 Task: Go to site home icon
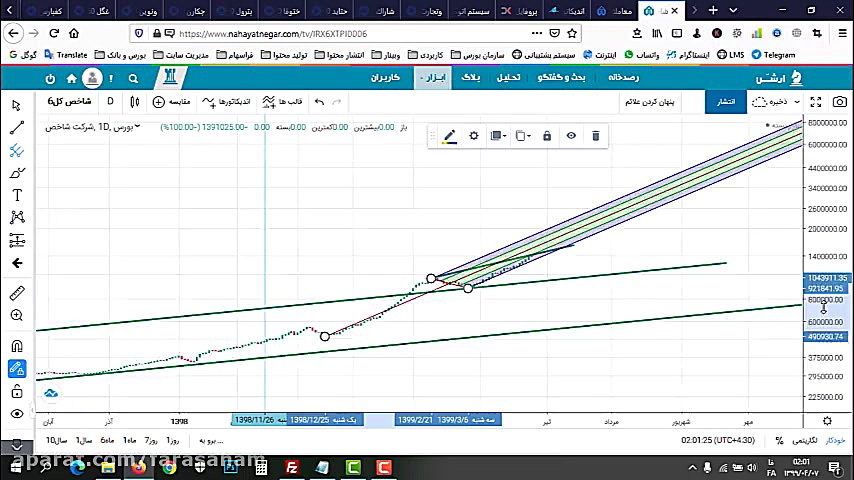(71, 79)
